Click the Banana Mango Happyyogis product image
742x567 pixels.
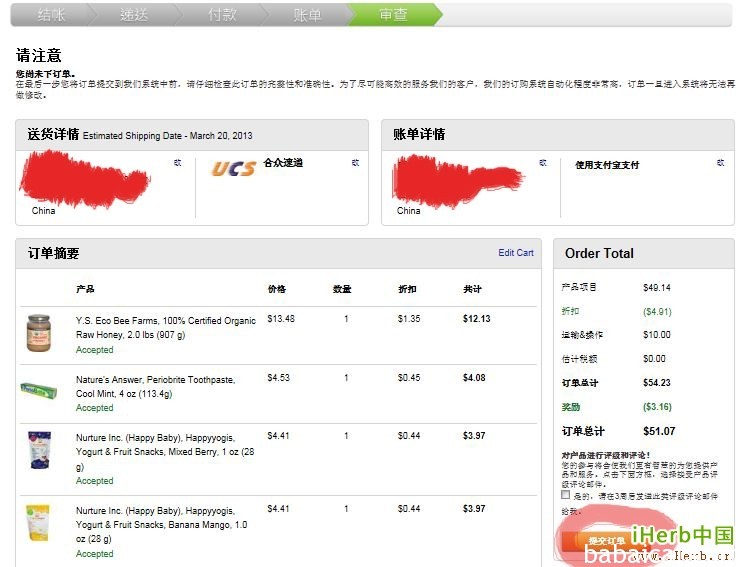point(38,523)
